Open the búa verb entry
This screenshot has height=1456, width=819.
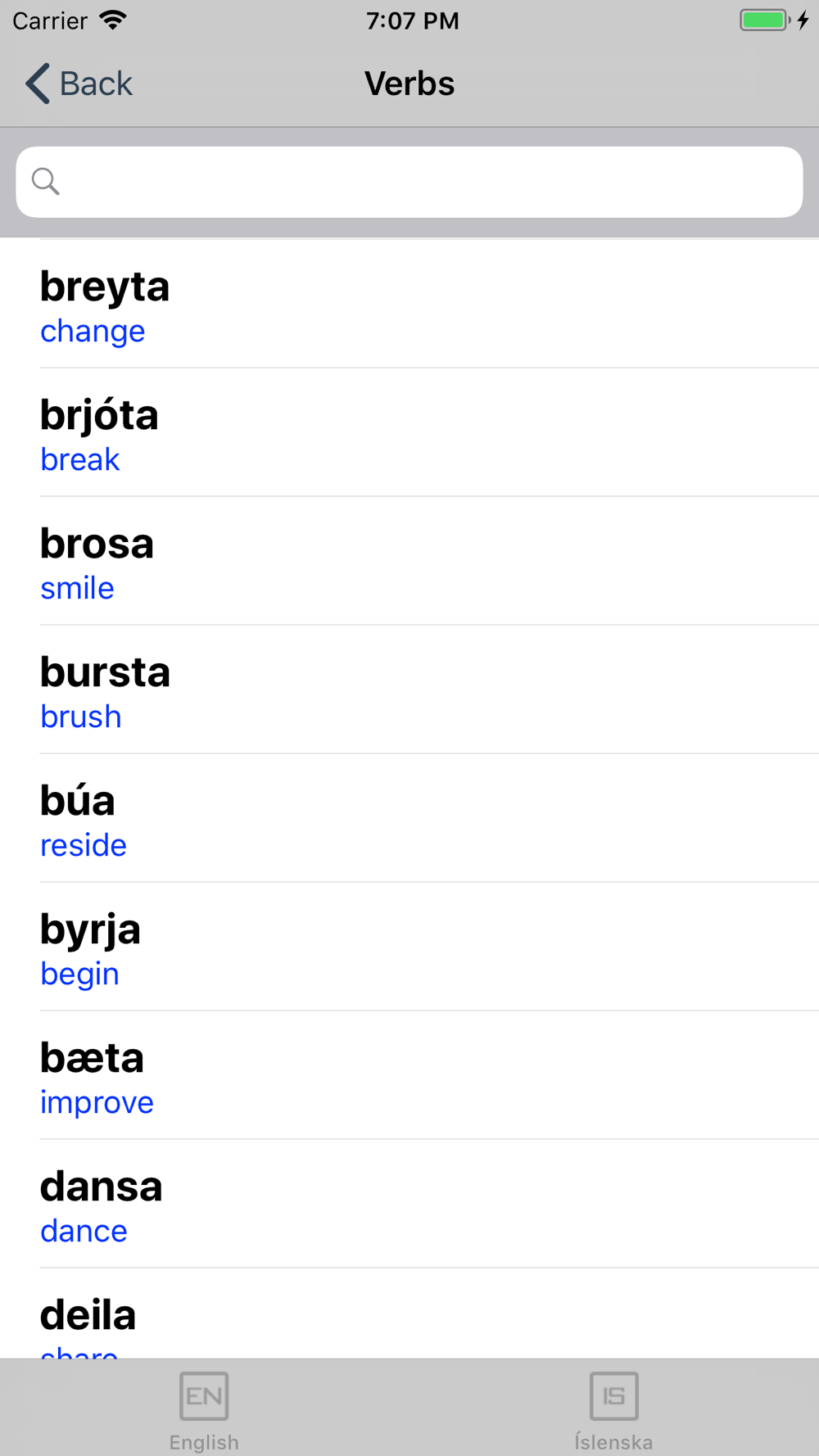[x=409, y=819]
